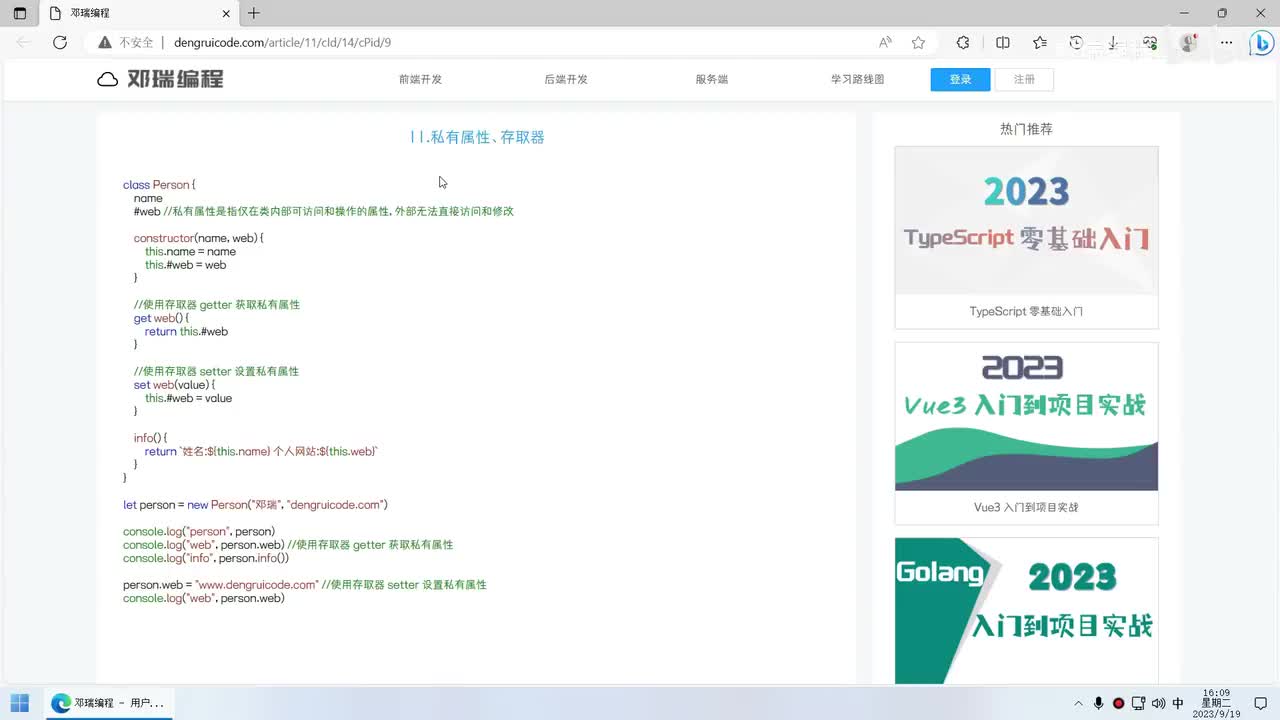
Task: Reload the page with refresh icon
Action: point(60,42)
